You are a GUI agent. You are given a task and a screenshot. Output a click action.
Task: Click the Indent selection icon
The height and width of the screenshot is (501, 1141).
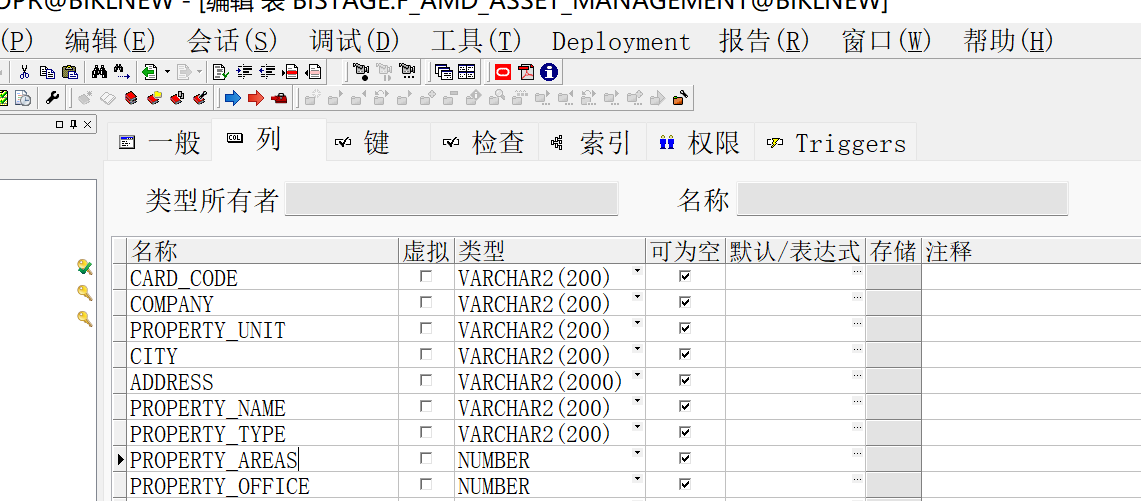click(x=244, y=72)
